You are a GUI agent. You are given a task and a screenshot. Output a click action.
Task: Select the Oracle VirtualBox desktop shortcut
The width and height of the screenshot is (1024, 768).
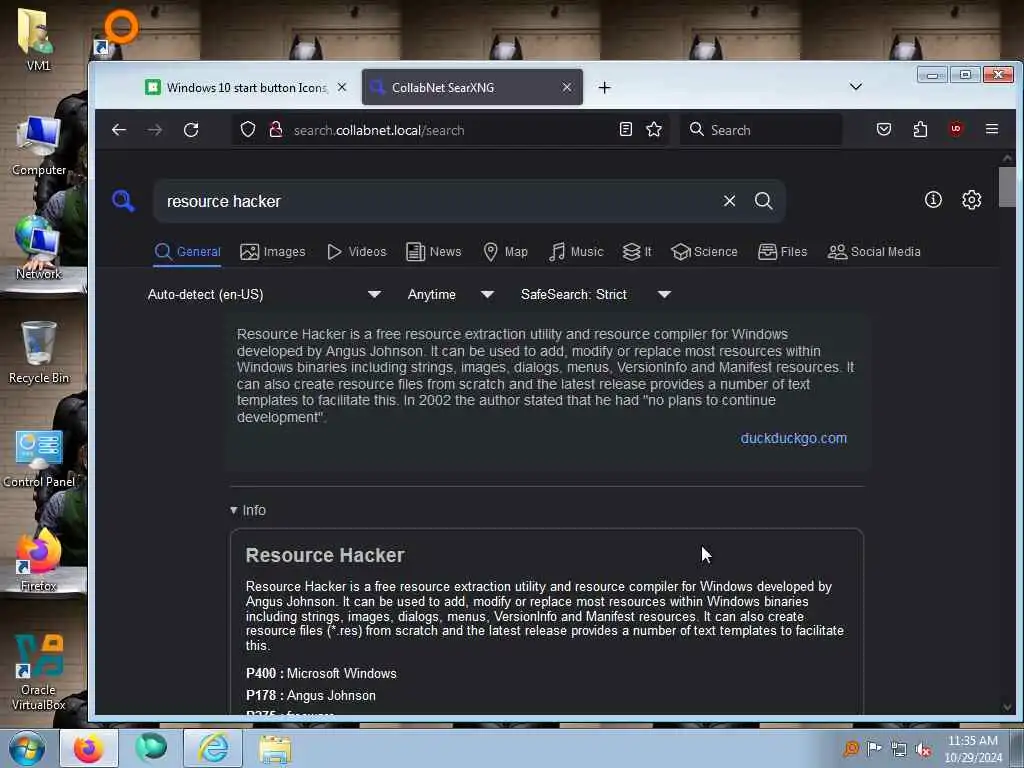pyautogui.click(x=39, y=673)
